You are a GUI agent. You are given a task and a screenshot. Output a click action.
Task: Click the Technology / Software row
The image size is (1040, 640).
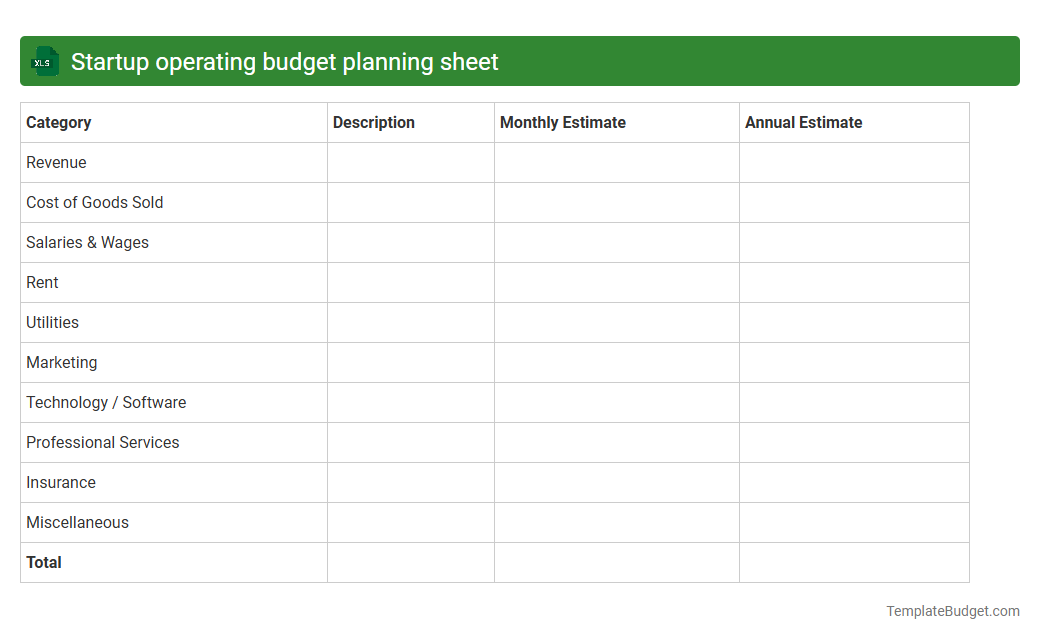(x=106, y=402)
